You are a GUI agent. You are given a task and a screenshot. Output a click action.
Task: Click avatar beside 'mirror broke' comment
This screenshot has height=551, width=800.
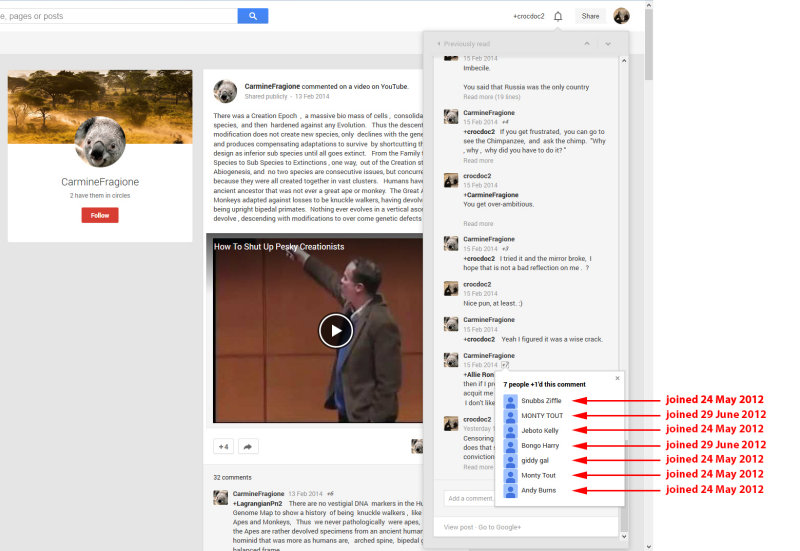tap(451, 243)
